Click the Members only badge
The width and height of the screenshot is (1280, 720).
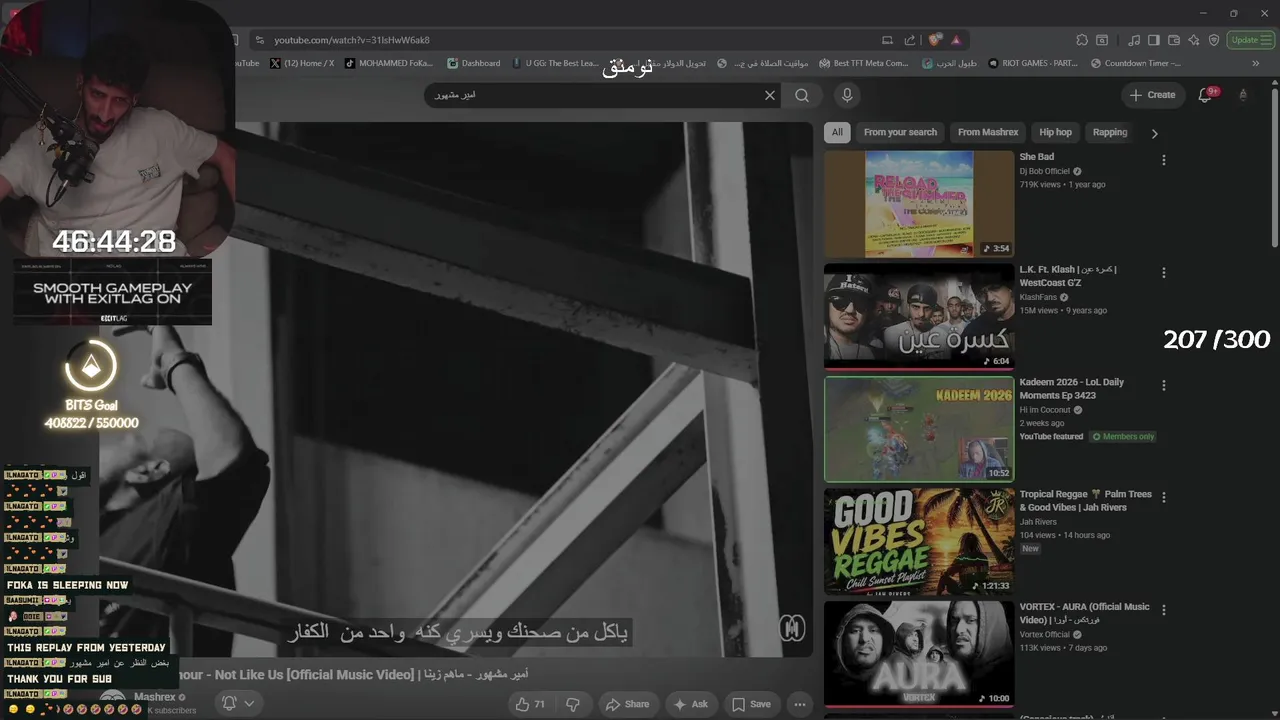coord(1123,437)
